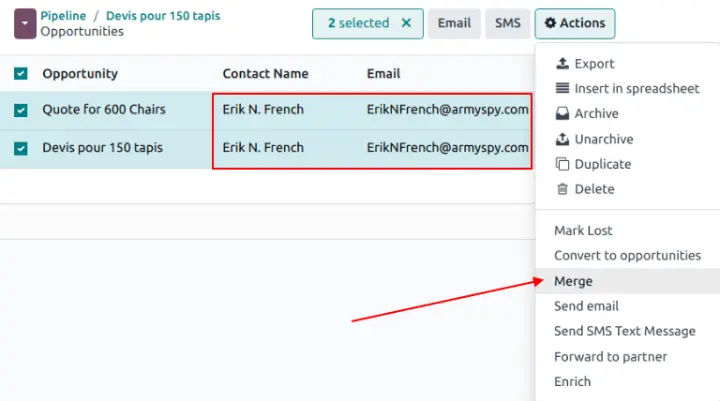The image size is (720, 401).
Task: Choose Merge from the Actions menu
Action: coord(573,281)
